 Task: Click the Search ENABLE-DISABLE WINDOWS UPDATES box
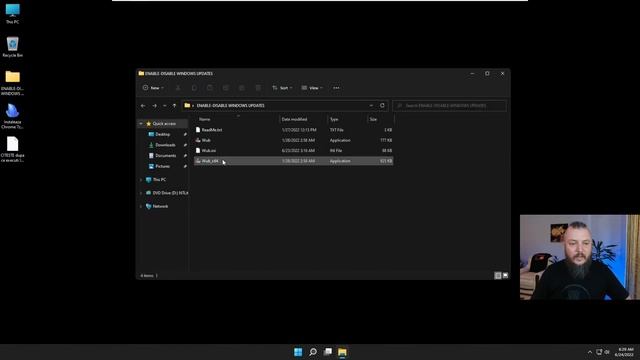[449, 106]
